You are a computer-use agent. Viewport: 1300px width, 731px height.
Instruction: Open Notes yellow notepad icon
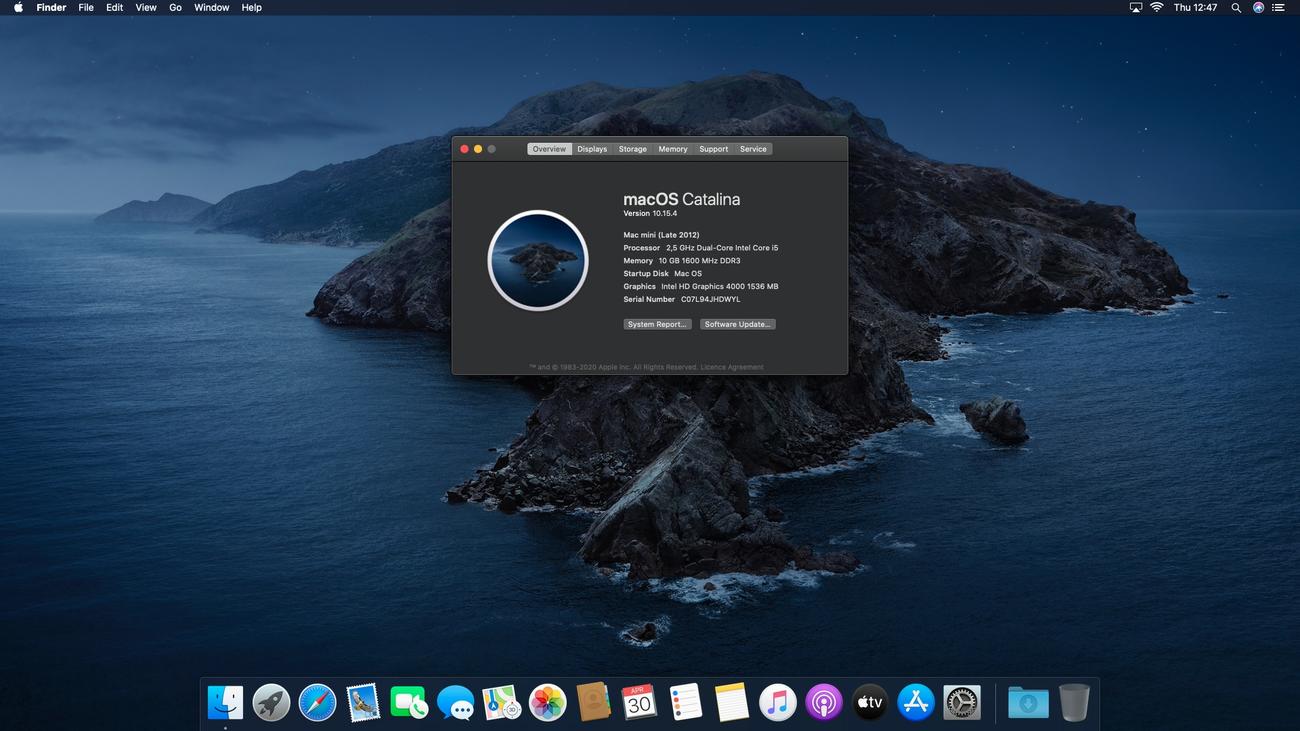click(732, 703)
